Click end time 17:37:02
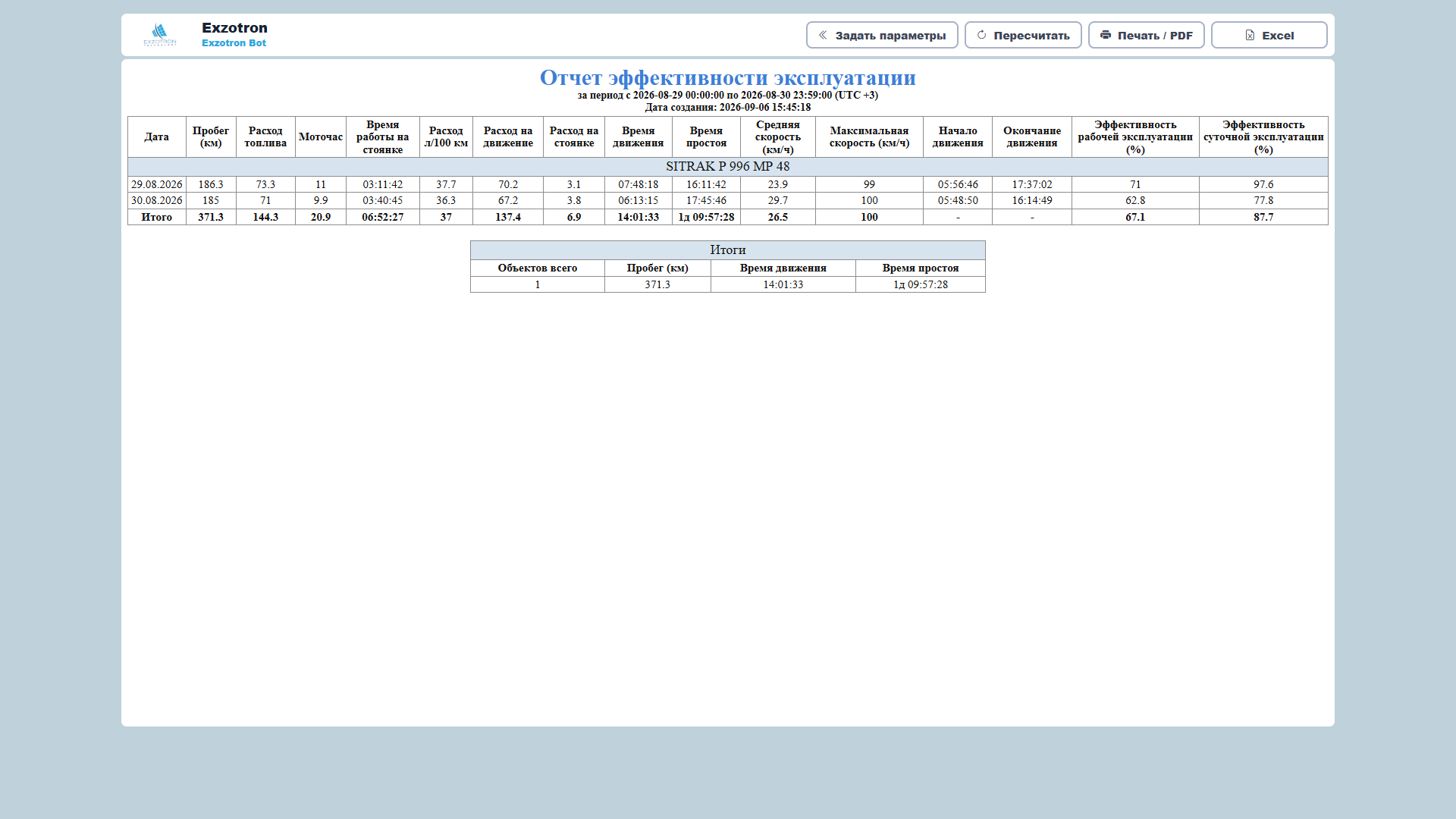Screen dimensions: 1456x819 (1032, 184)
